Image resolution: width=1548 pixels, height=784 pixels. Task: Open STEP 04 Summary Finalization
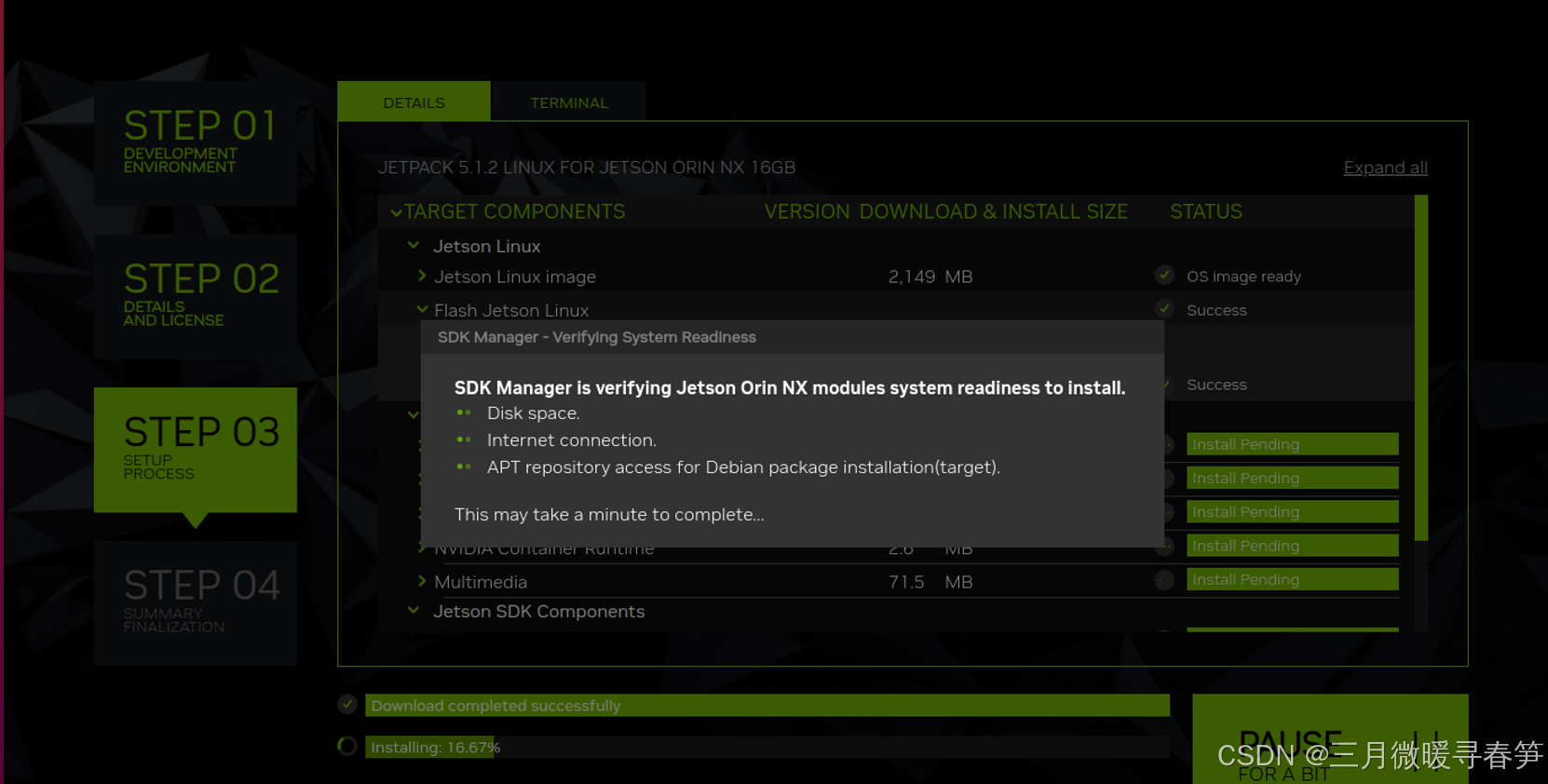pyautogui.click(x=196, y=602)
